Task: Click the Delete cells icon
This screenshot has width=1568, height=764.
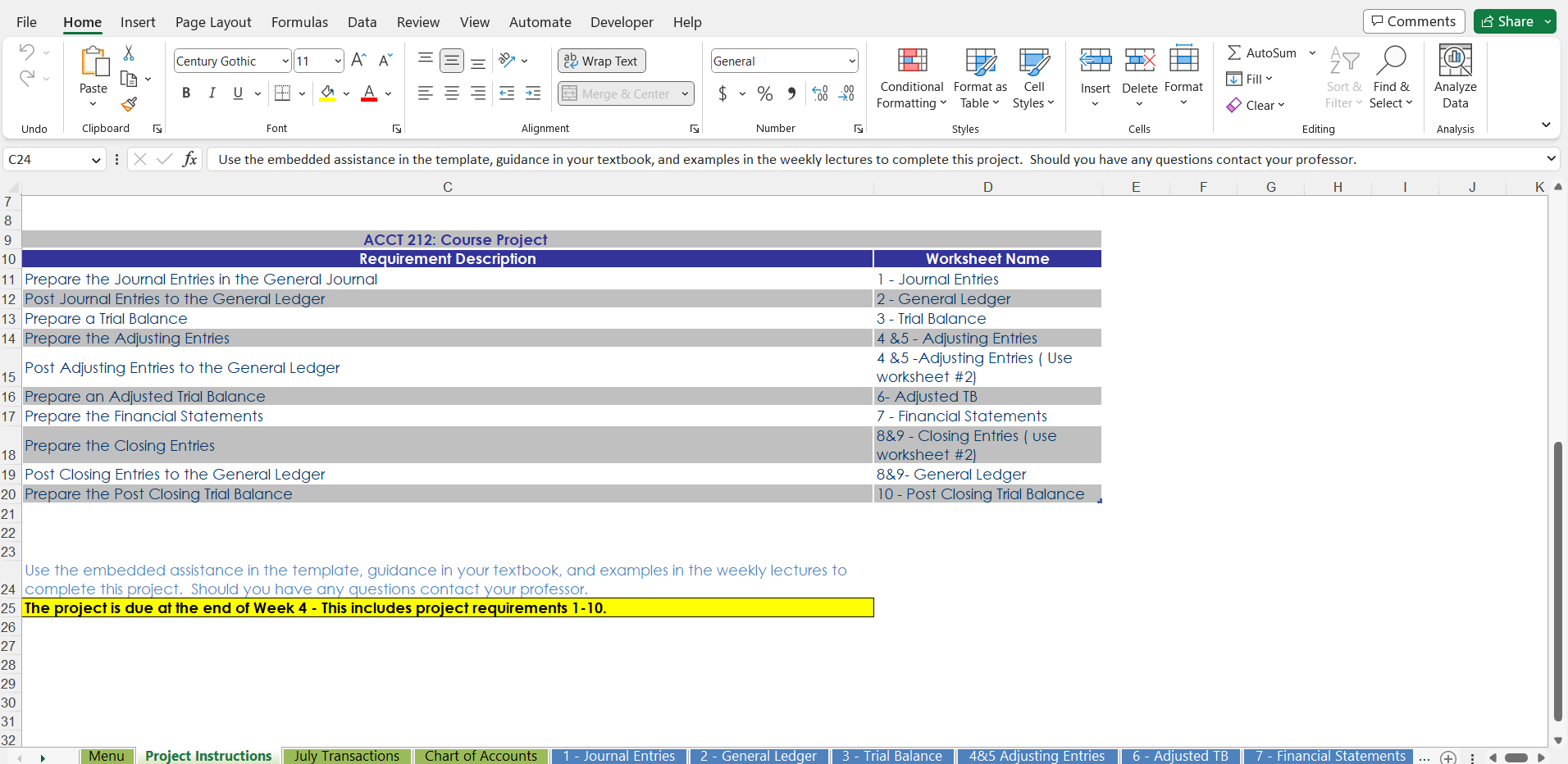Action: [x=1140, y=61]
